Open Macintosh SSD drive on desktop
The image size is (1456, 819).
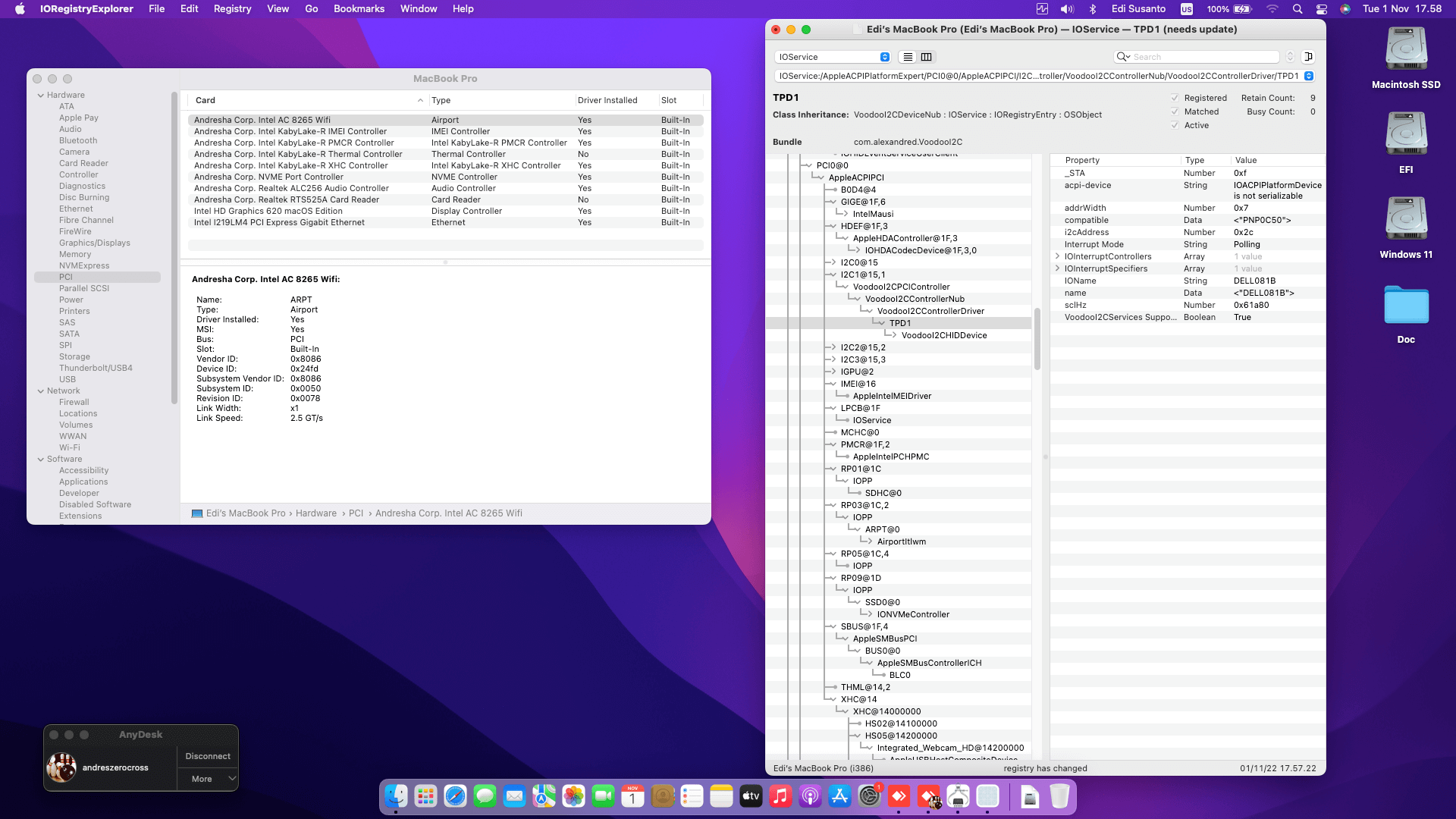point(1406,50)
